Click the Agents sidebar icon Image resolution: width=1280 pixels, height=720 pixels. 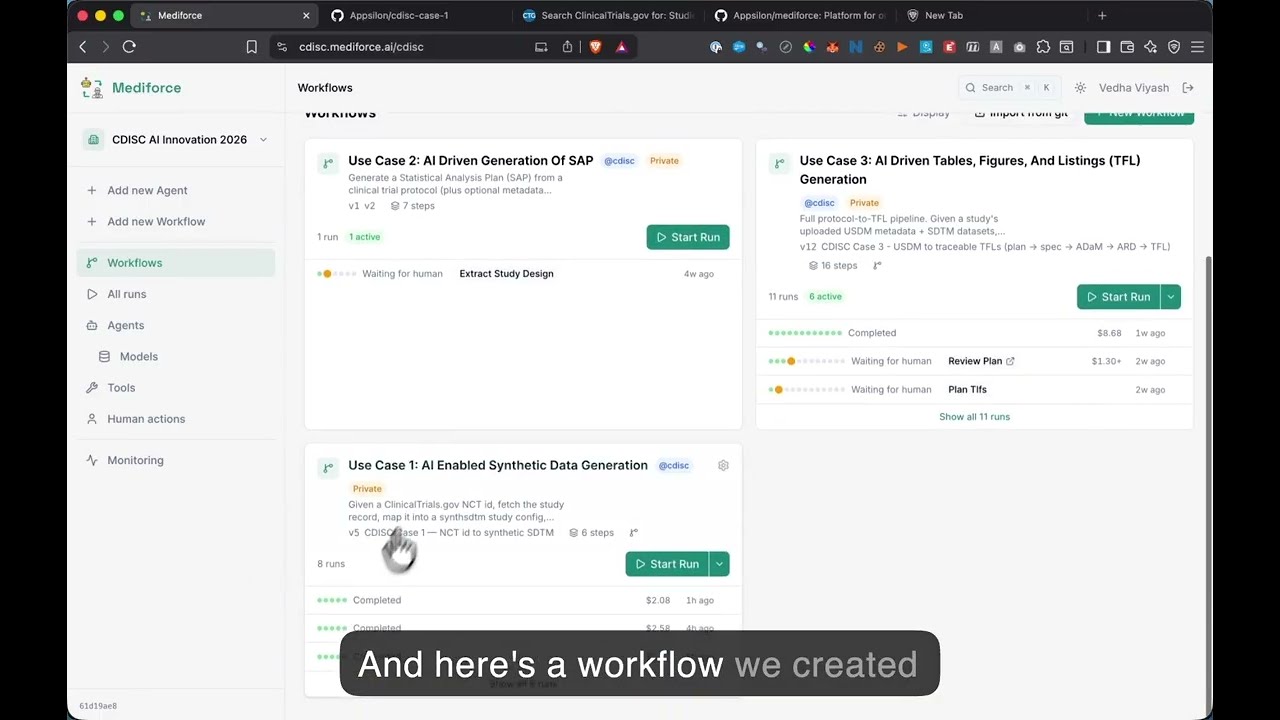tap(92, 325)
